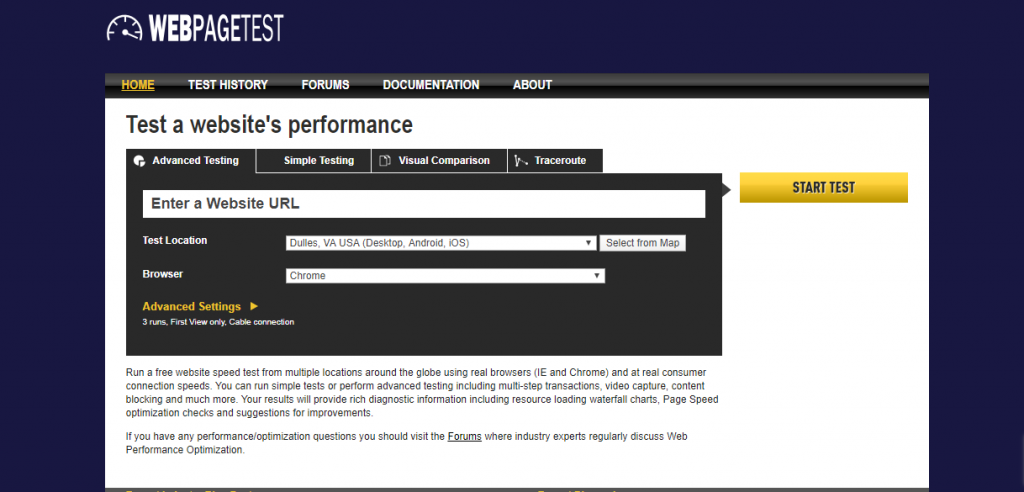Click the Advanced Settings arrow icon

(254, 306)
